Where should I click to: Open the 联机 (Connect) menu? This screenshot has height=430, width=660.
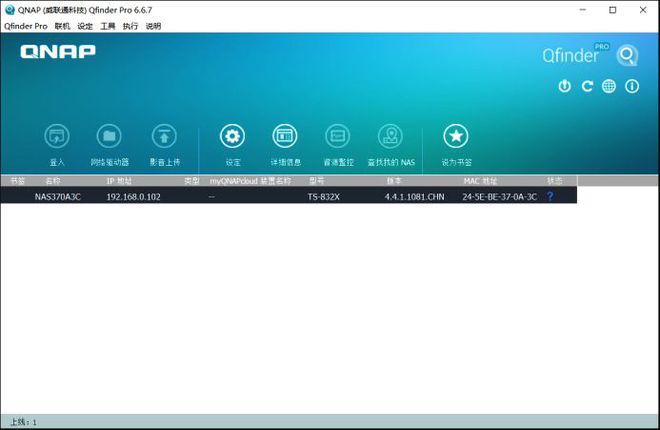pyautogui.click(x=62, y=26)
